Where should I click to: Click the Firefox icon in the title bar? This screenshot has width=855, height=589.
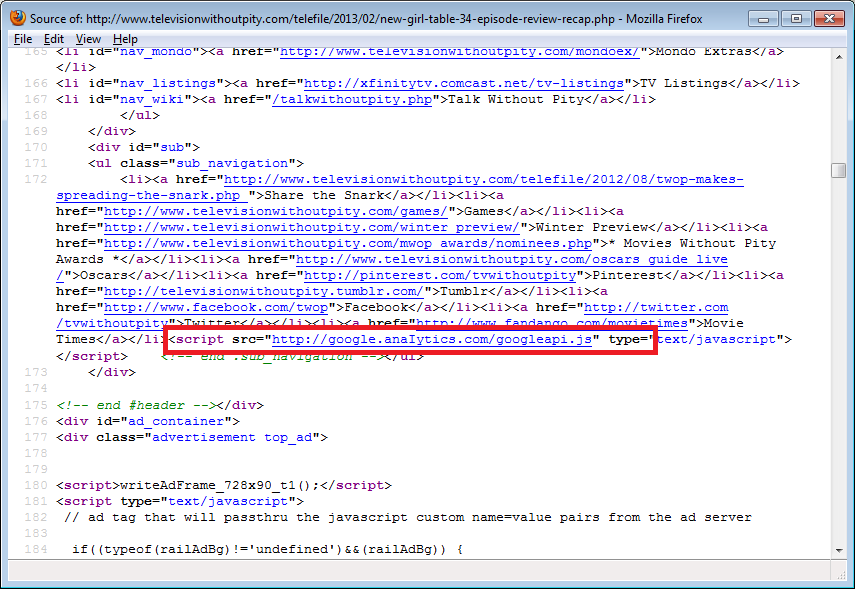(17, 18)
